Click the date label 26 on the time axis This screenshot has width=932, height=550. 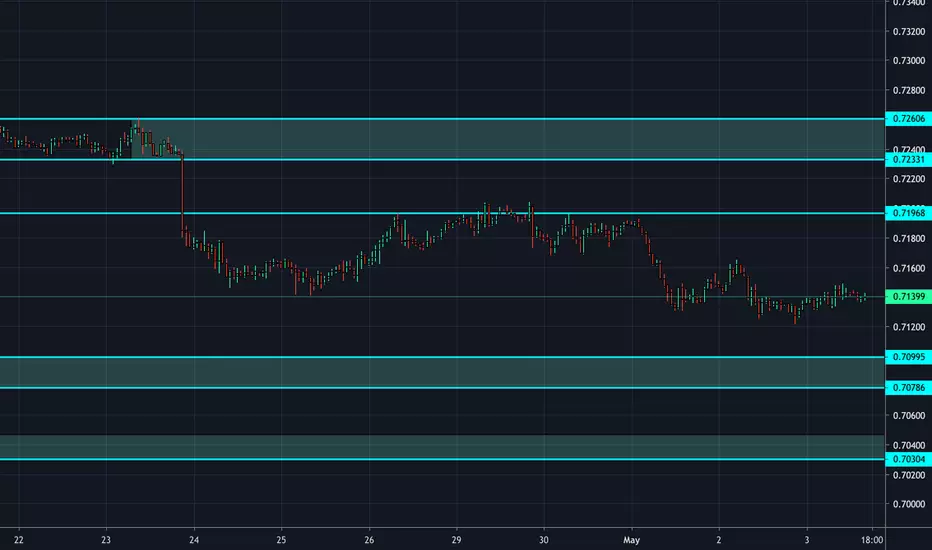[x=369, y=540]
